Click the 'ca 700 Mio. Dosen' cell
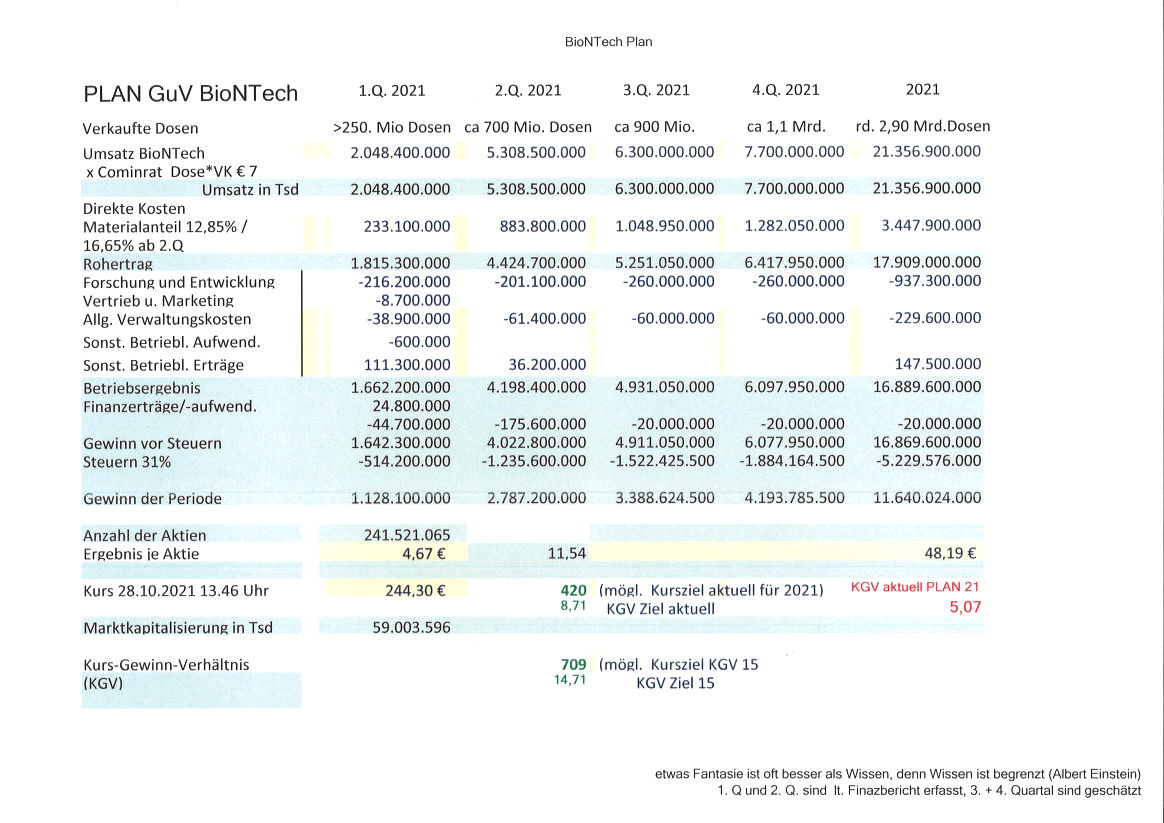Viewport: 1164px width, 823px height. (x=528, y=127)
